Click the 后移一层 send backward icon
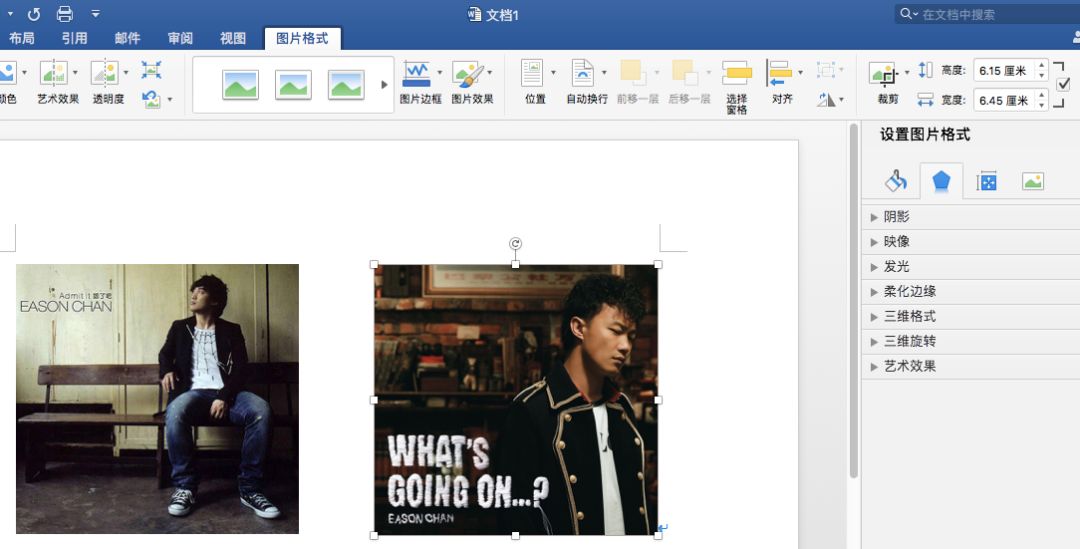 (x=685, y=72)
